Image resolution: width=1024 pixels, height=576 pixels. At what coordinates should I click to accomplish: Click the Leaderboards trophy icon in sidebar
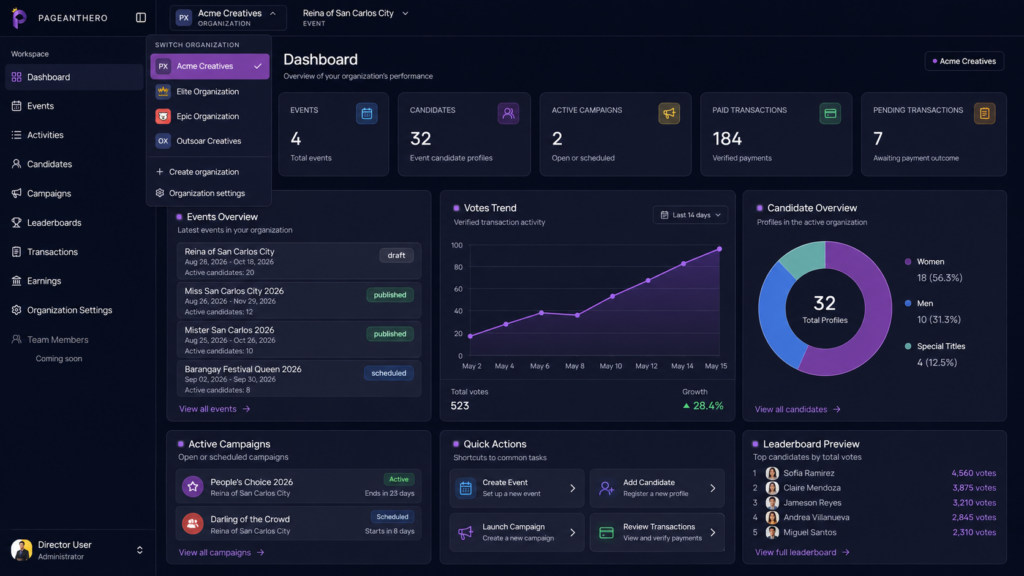click(x=16, y=223)
